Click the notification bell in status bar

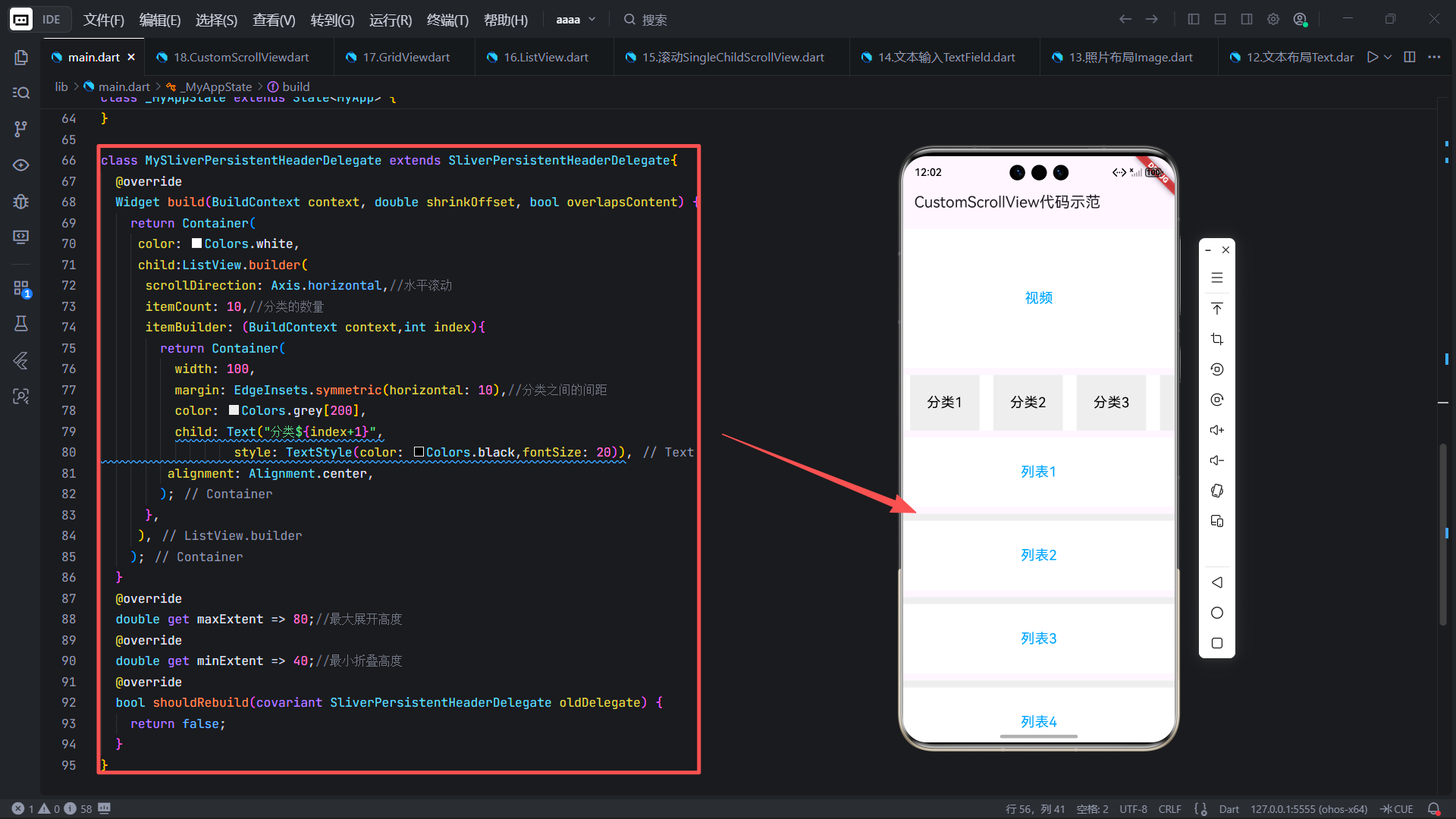point(1433,809)
